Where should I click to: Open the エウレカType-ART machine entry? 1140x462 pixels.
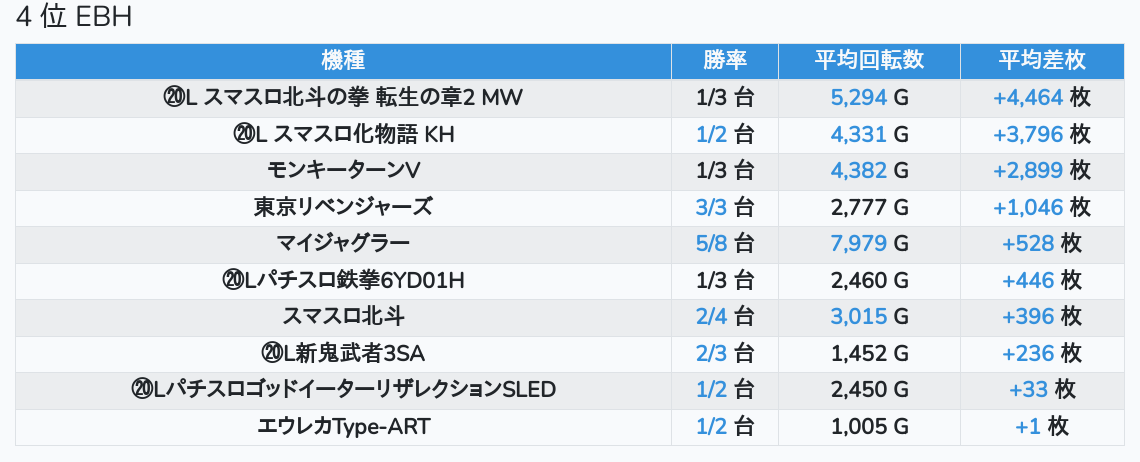click(343, 427)
